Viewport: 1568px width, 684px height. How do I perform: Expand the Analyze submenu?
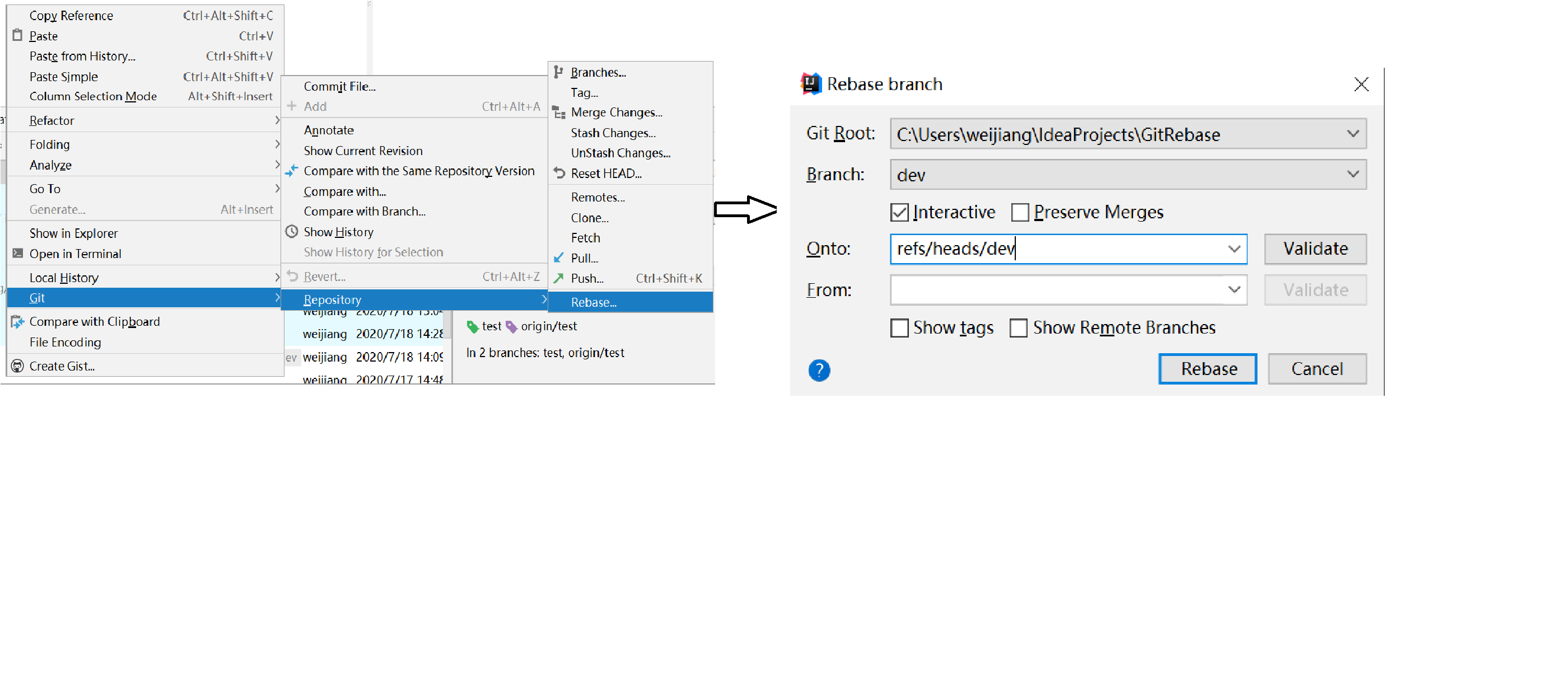click(x=145, y=165)
